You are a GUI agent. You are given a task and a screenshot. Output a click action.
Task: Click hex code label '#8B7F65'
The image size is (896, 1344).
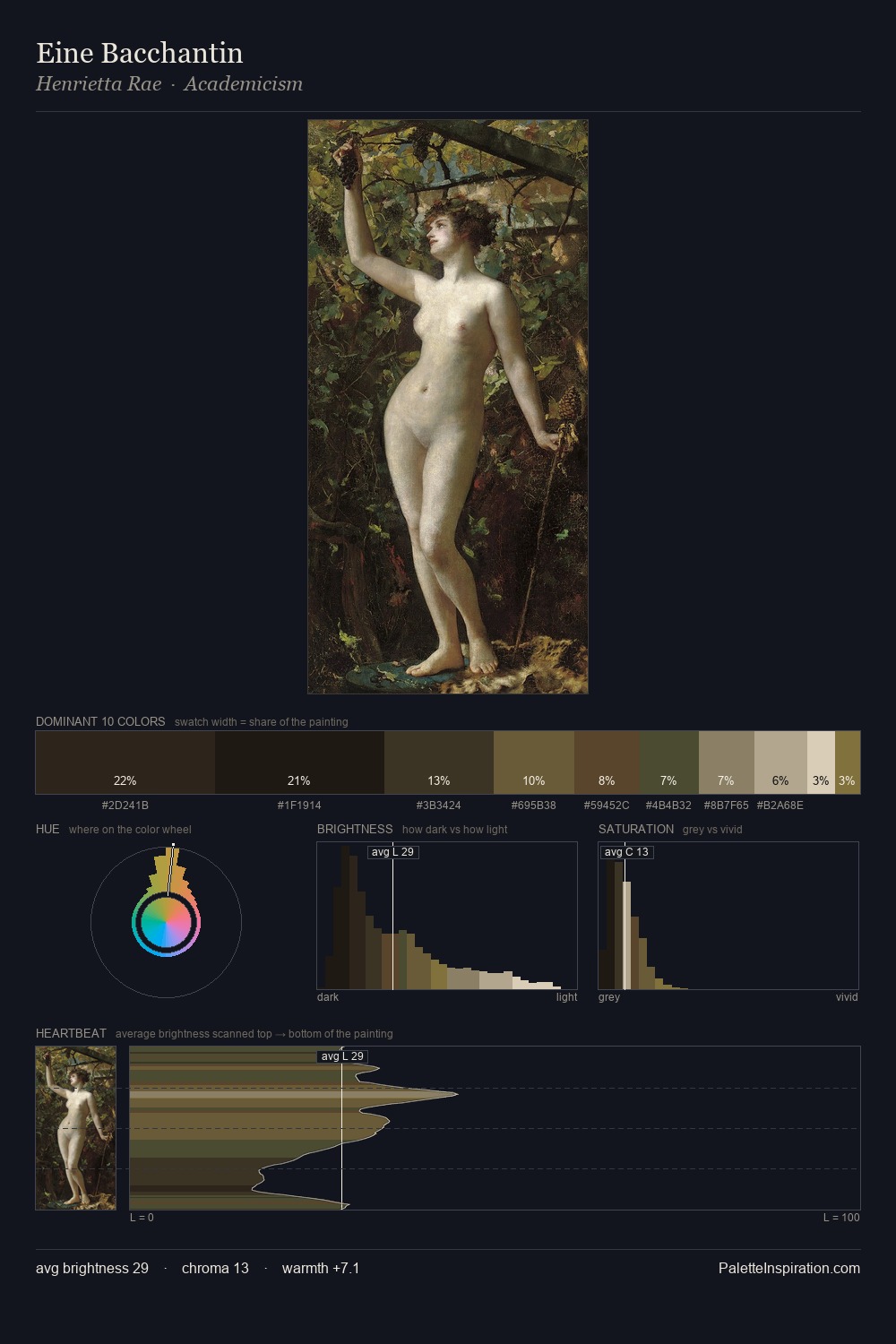[x=726, y=806]
